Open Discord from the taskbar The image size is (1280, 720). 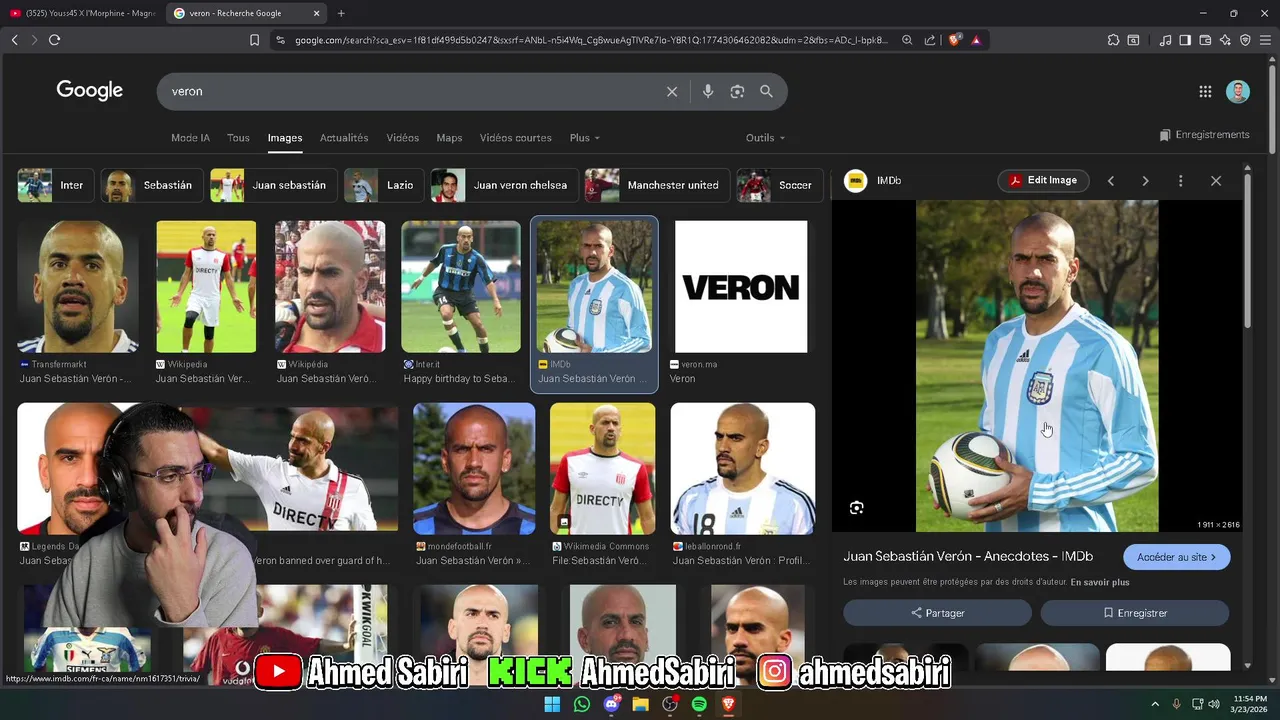coord(611,705)
